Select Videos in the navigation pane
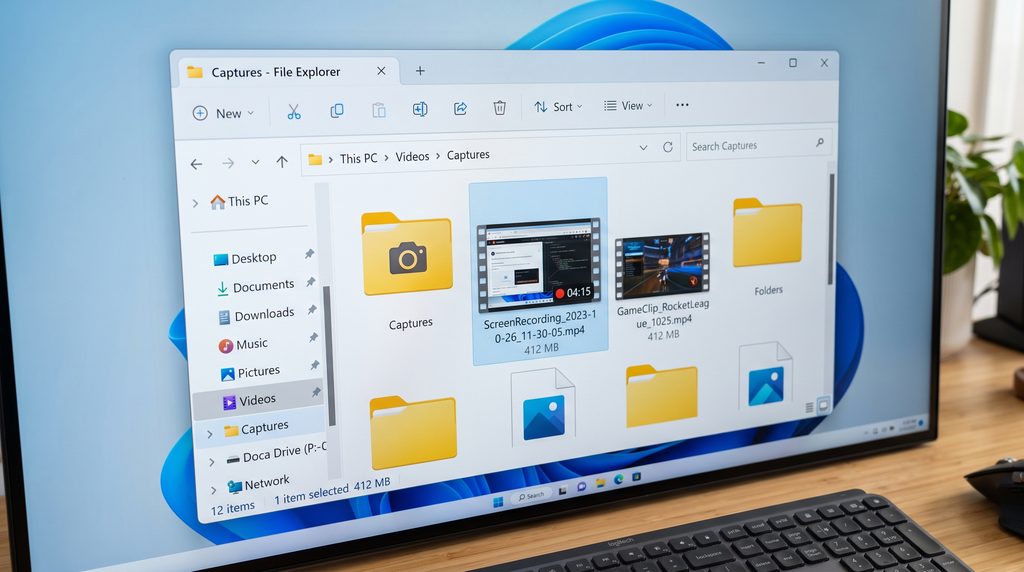1024x572 pixels. 260,400
